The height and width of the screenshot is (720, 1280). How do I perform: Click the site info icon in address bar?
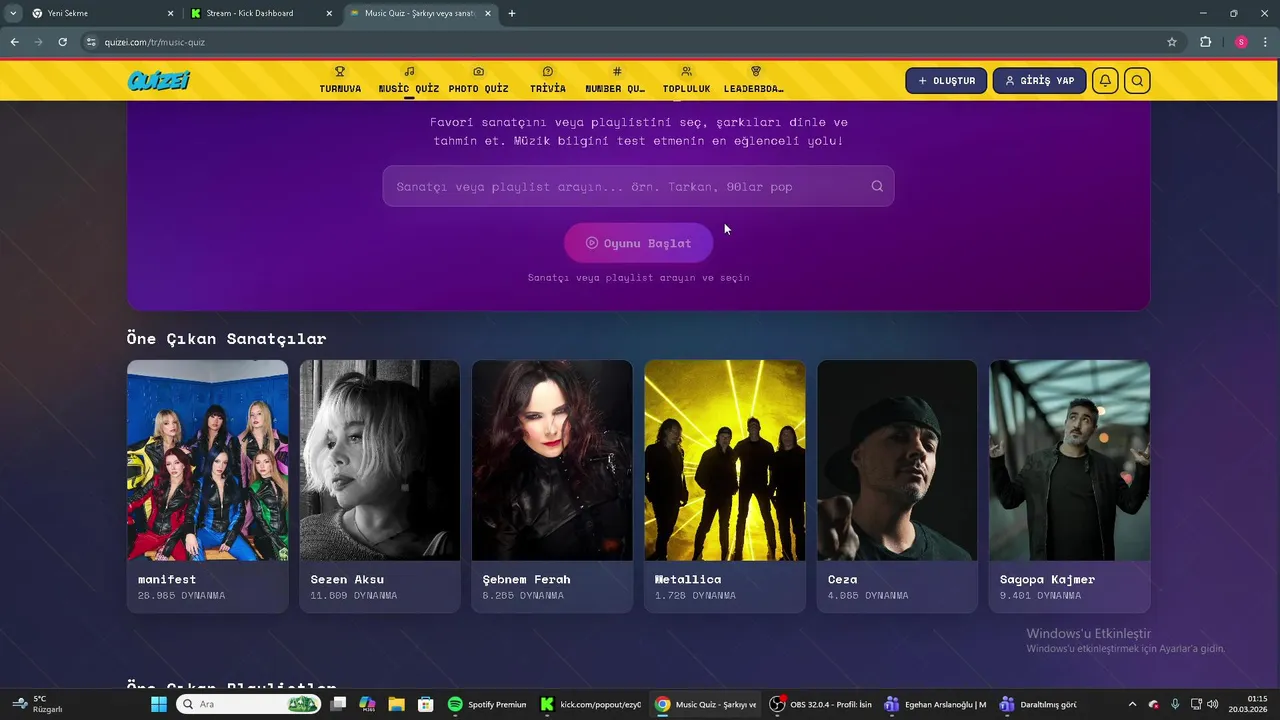(91, 42)
